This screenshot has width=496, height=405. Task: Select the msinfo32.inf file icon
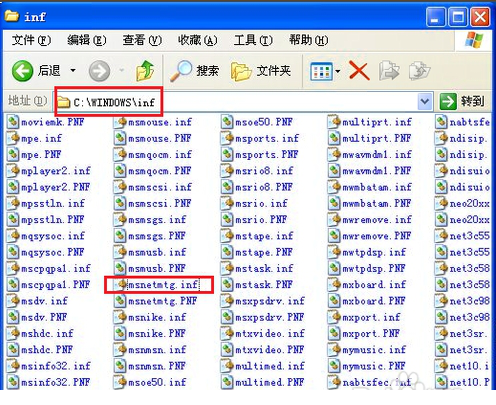(x=13, y=366)
